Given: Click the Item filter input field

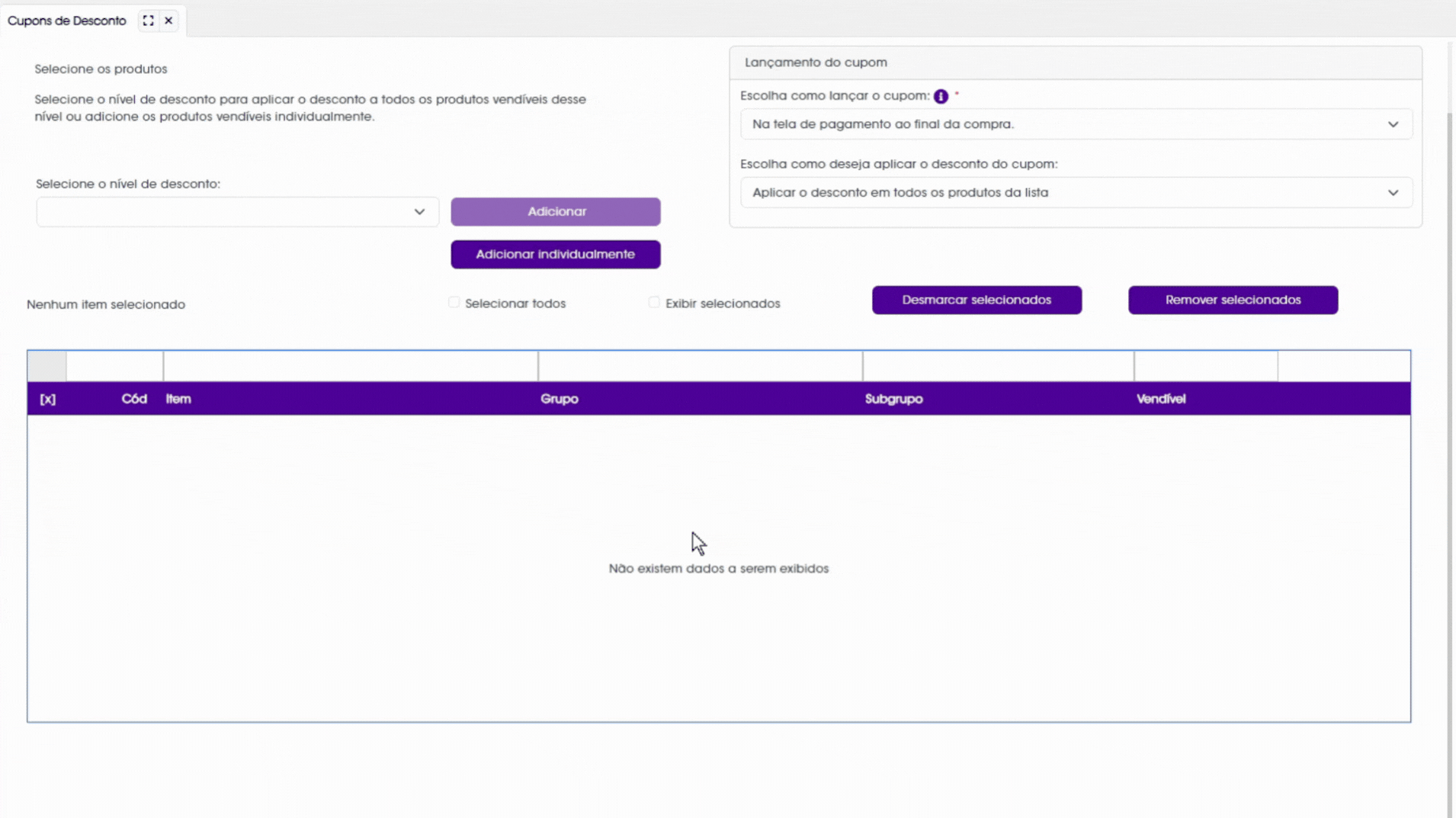Looking at the screenshot, I should [x=351, y=367].
